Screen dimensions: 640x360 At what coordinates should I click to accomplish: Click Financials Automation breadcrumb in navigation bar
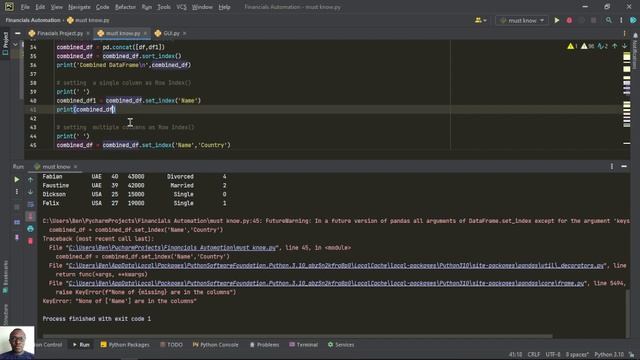pos(33,20)
